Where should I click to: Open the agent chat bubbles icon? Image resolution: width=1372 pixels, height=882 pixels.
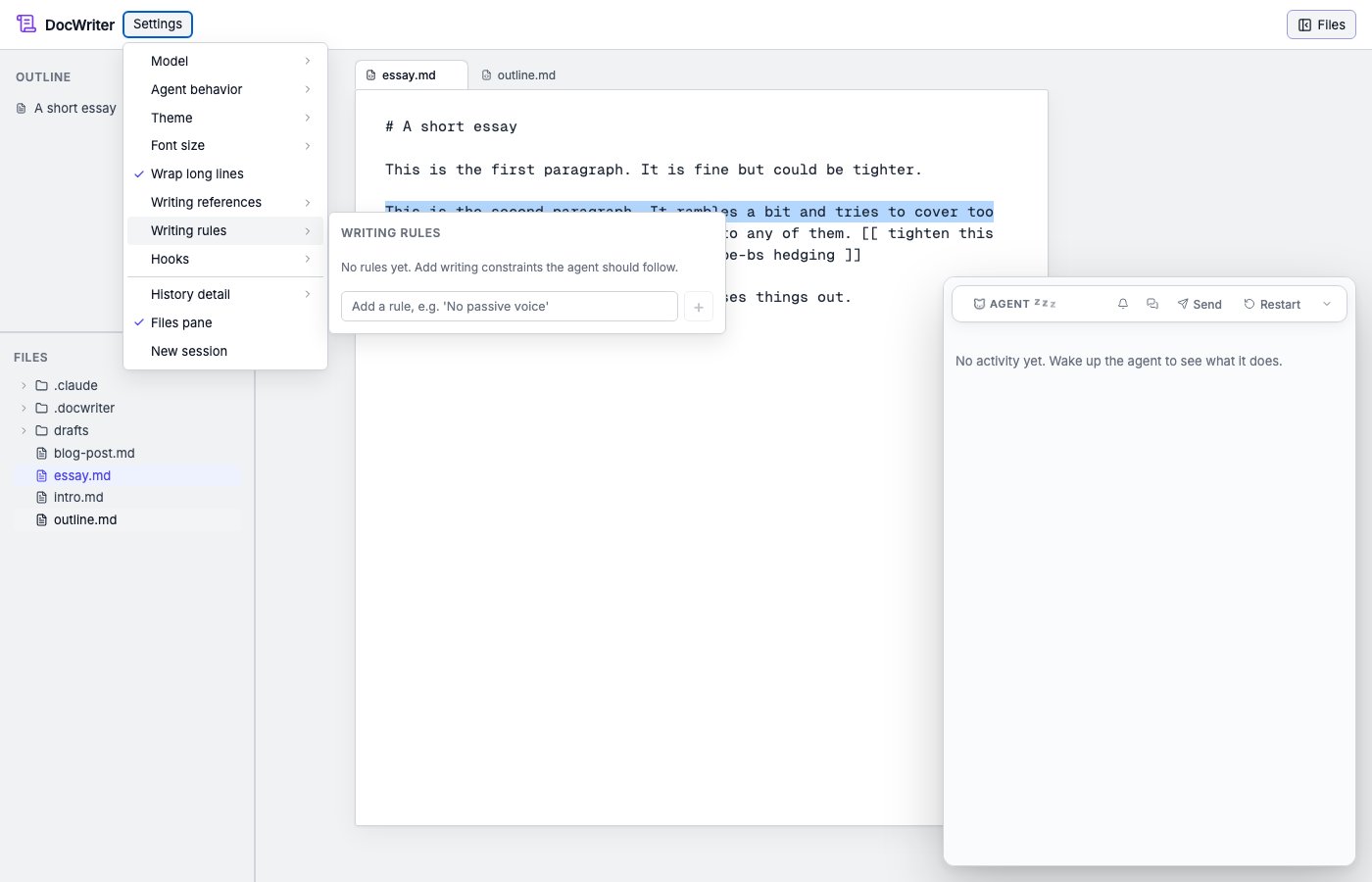(x=1152, y=304)
